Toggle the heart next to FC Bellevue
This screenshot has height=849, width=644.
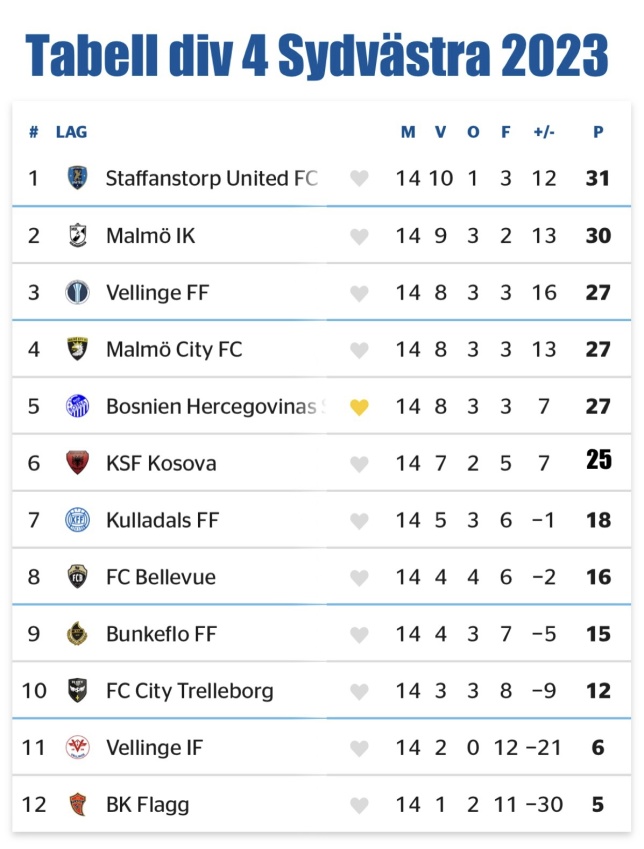[359, 578]
